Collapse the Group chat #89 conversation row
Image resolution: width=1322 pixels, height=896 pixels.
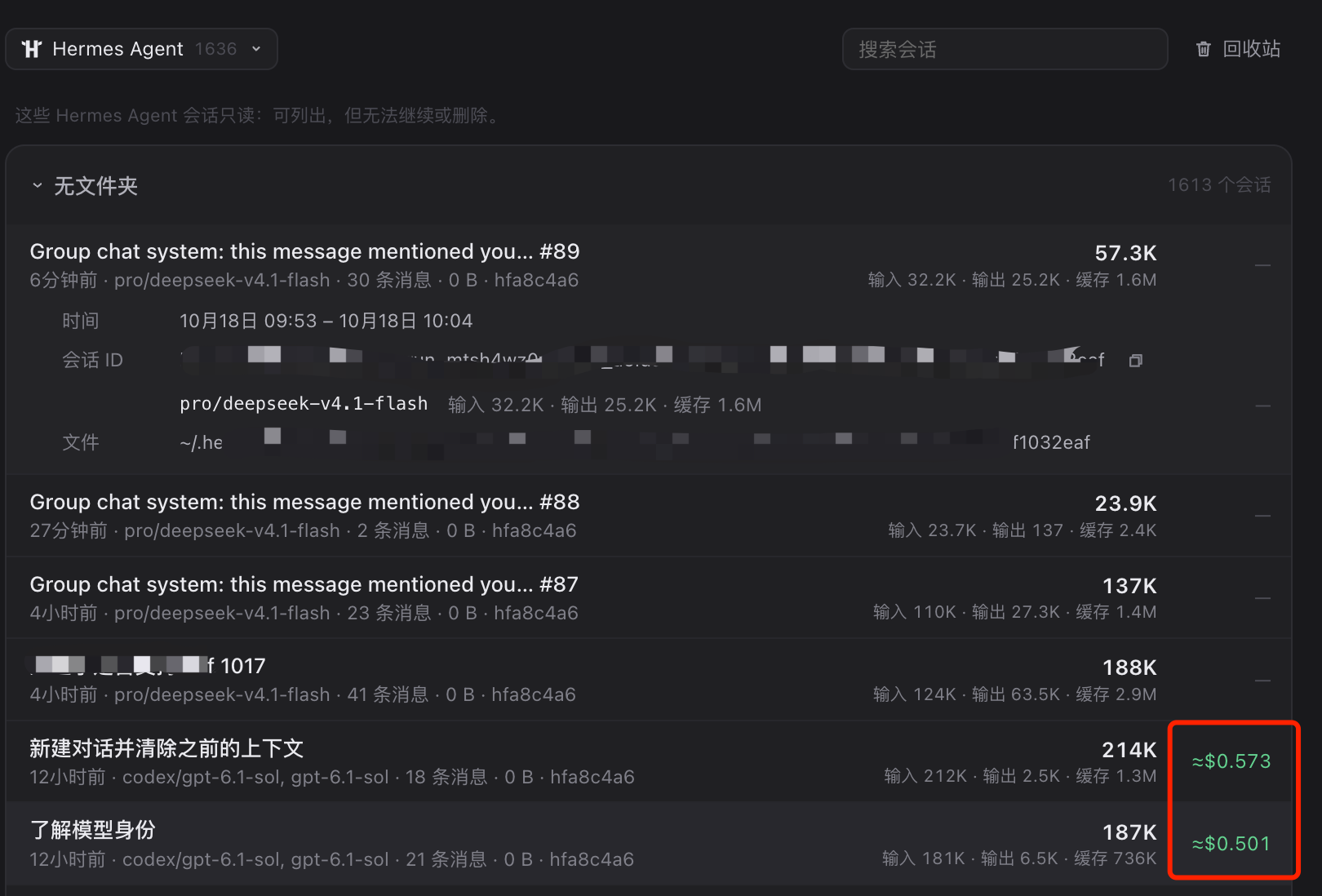click(x=649, y=265)
